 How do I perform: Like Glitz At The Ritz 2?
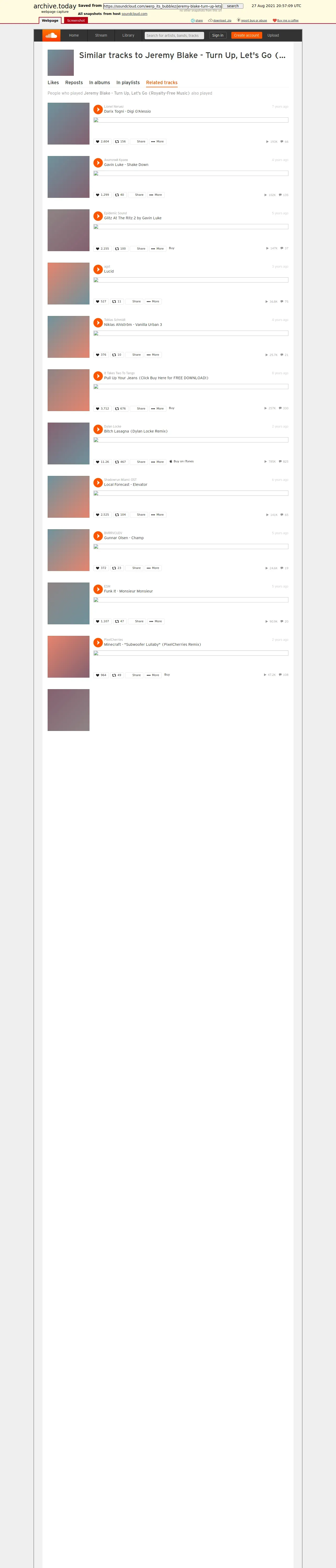[102, 248]
